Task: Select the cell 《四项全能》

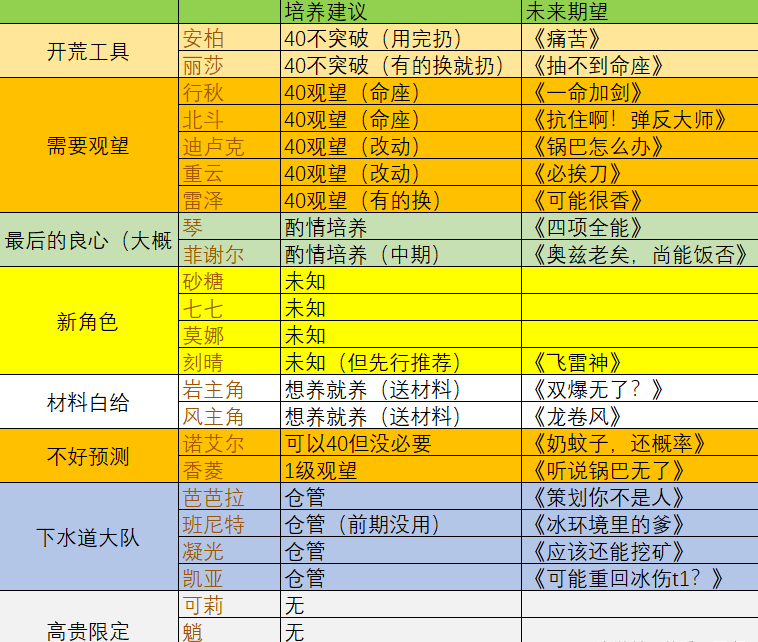Action: tap(640, 226)
